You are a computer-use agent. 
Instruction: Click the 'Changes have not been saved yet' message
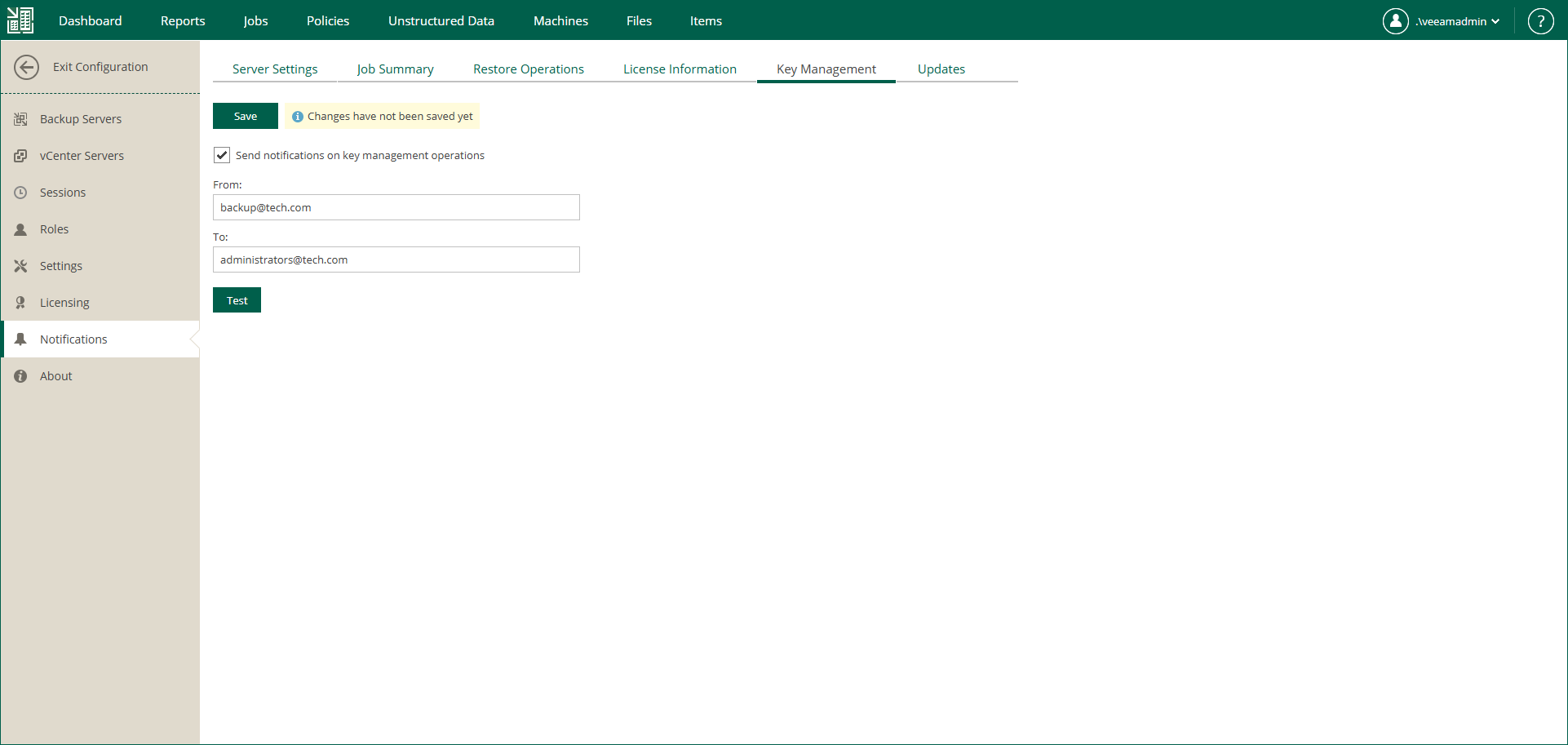click(x=390, y=117)
